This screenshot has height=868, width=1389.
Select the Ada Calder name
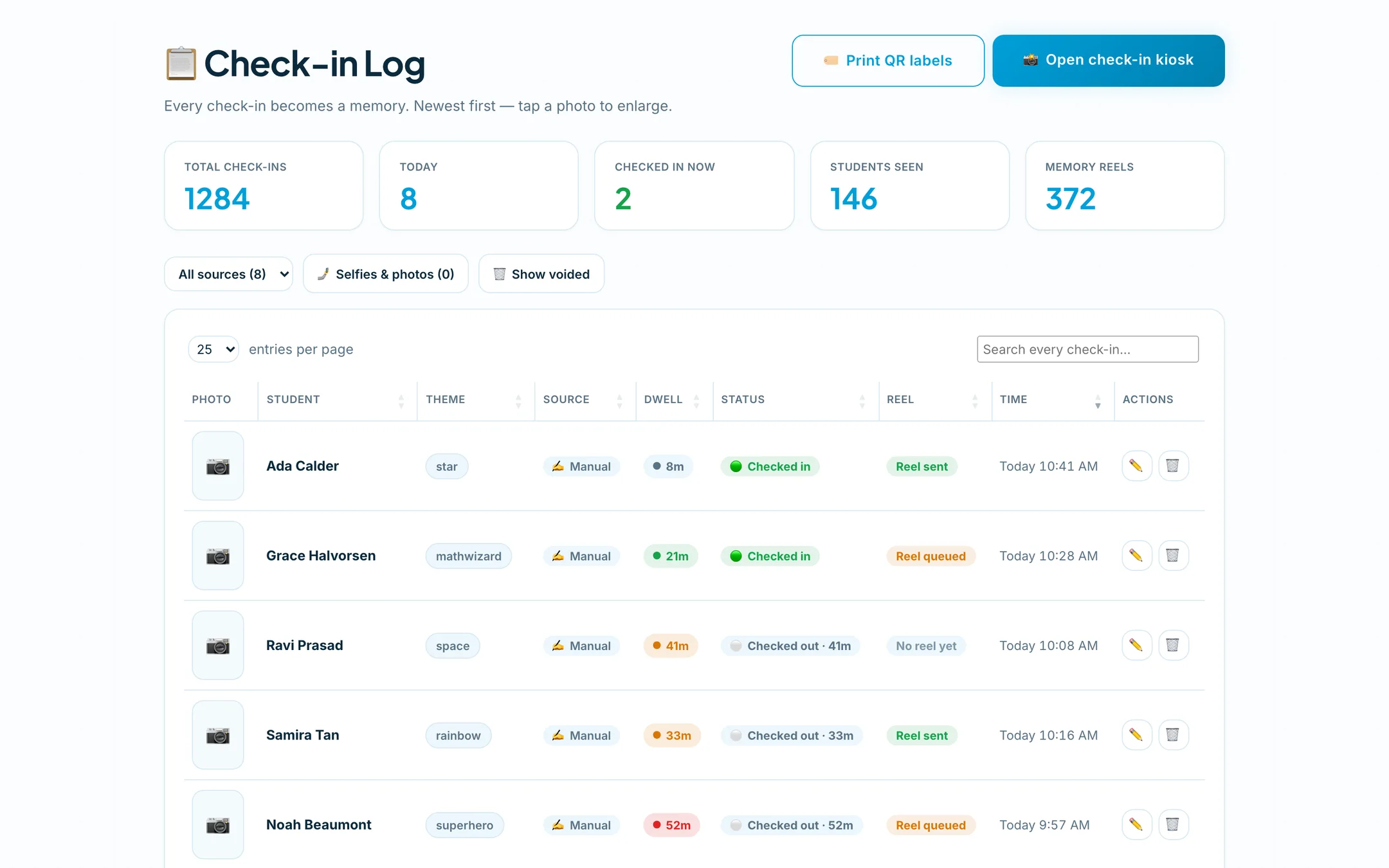(x=302, y=466)
